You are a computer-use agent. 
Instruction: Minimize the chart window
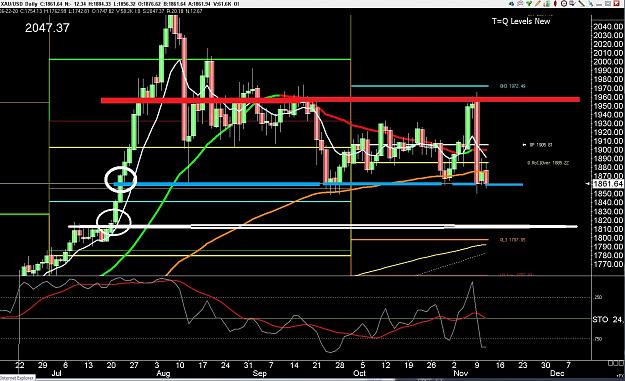[x=599, y=4]
